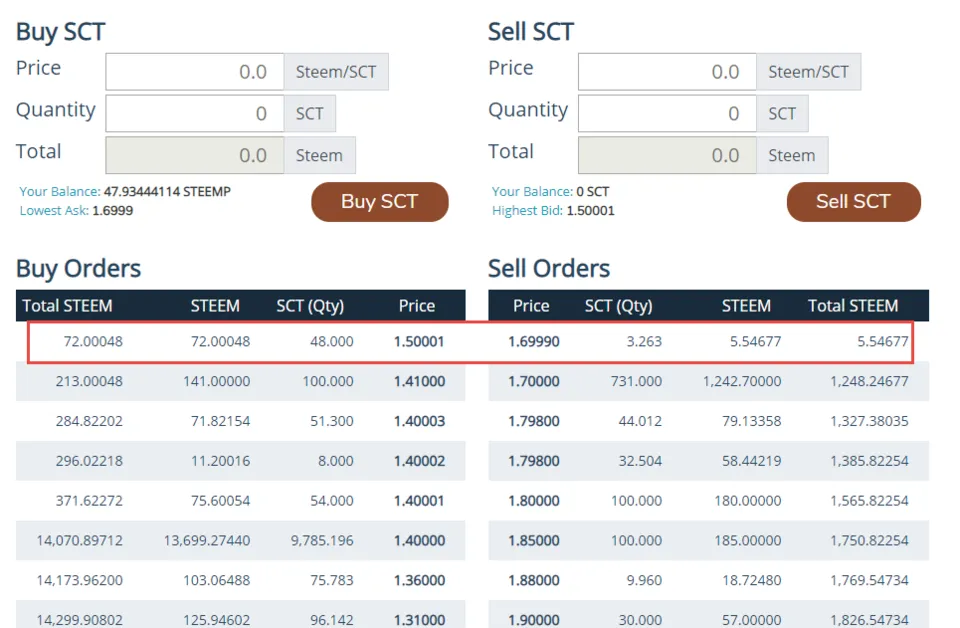
Task: Click buy order STEEM amount 141.00000
Action: 217,381
